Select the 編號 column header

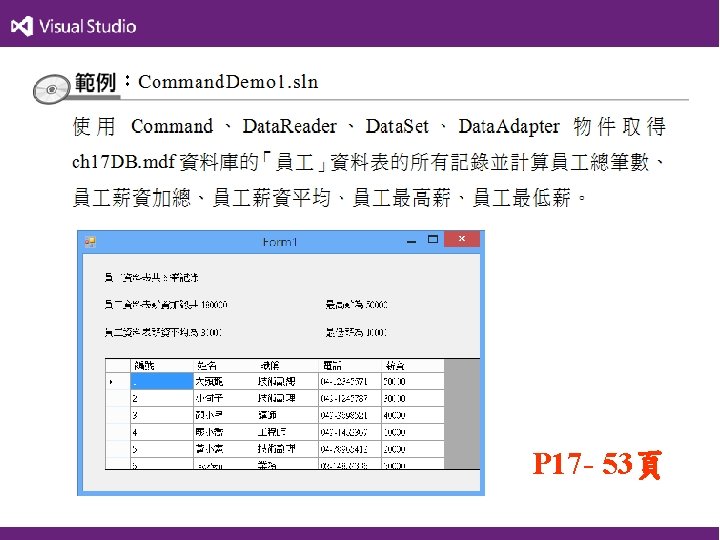(162, 366)
